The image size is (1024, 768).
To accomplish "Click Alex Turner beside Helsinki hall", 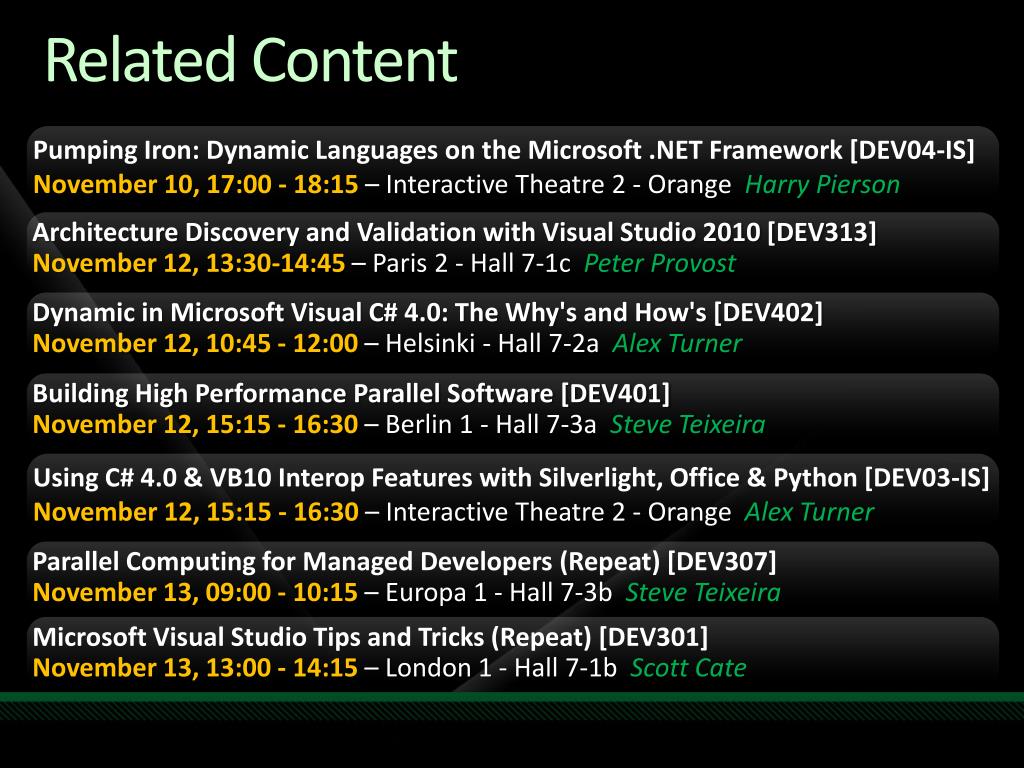I will 677,344.
